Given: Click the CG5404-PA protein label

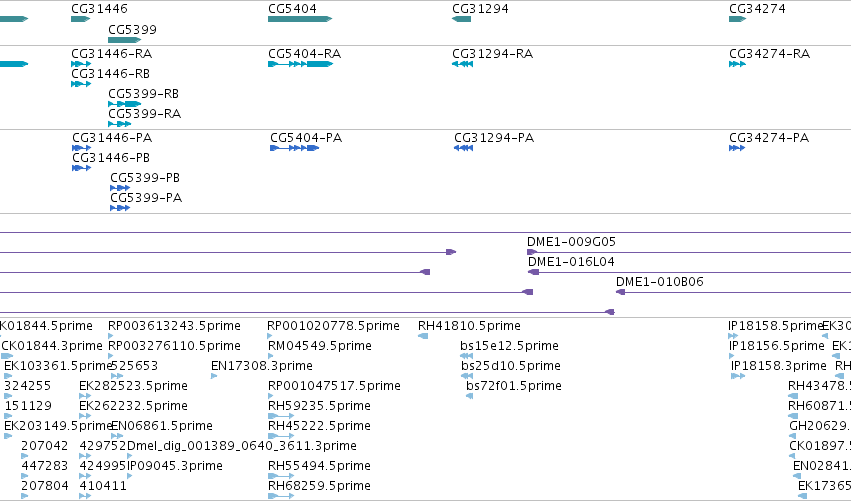Looking at the screenshot, I should (x=306, y=138).
